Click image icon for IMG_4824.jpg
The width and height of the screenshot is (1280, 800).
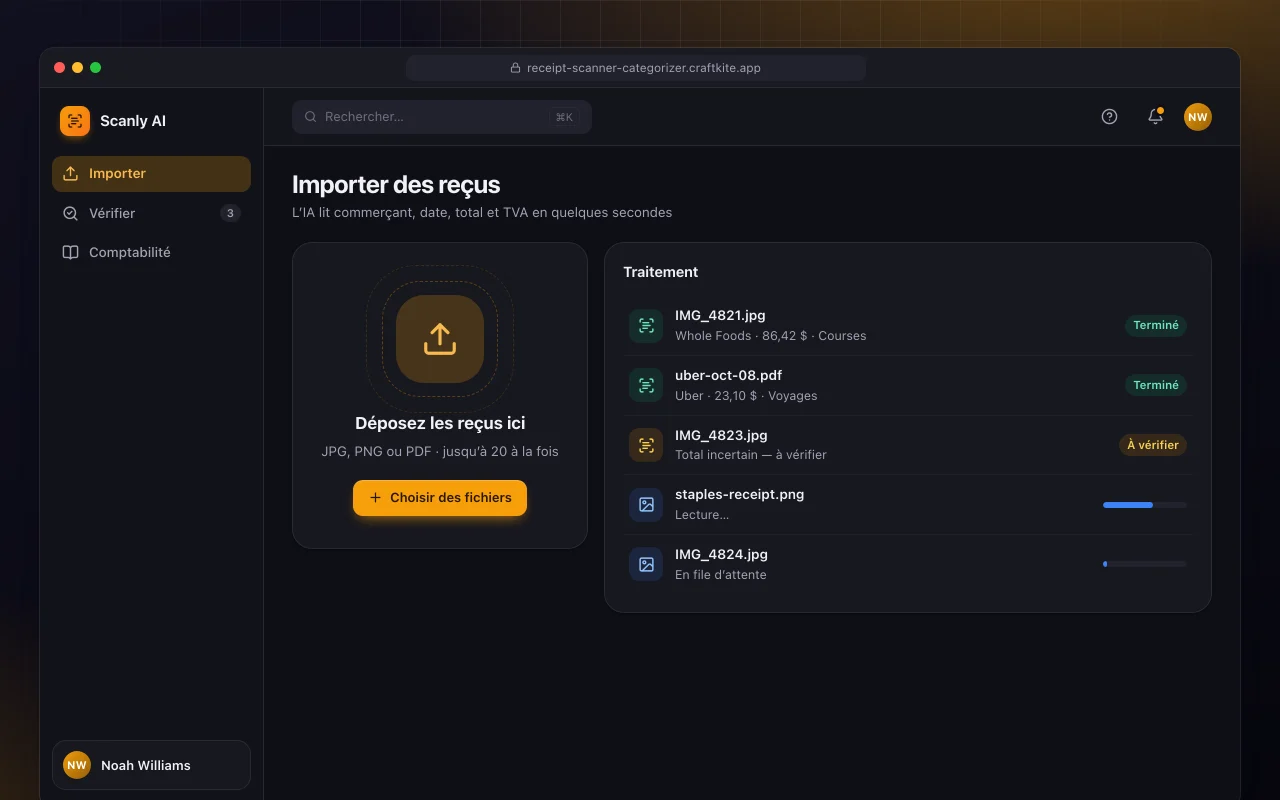pos(646,565)
